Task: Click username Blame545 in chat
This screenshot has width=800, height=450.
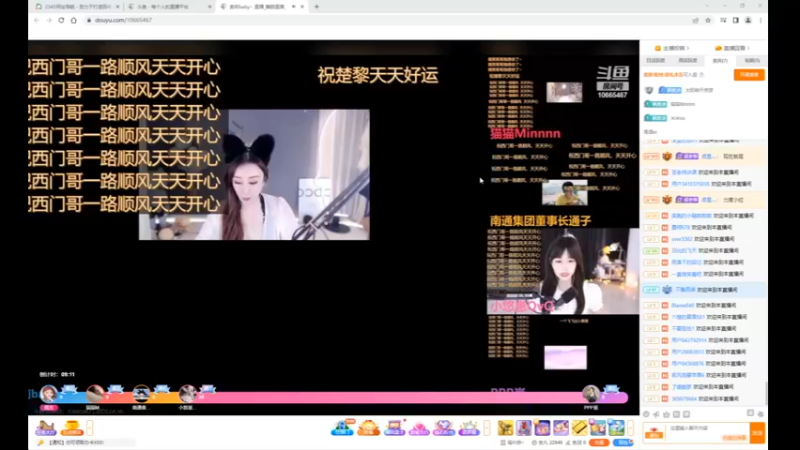Action: point(683,305)
